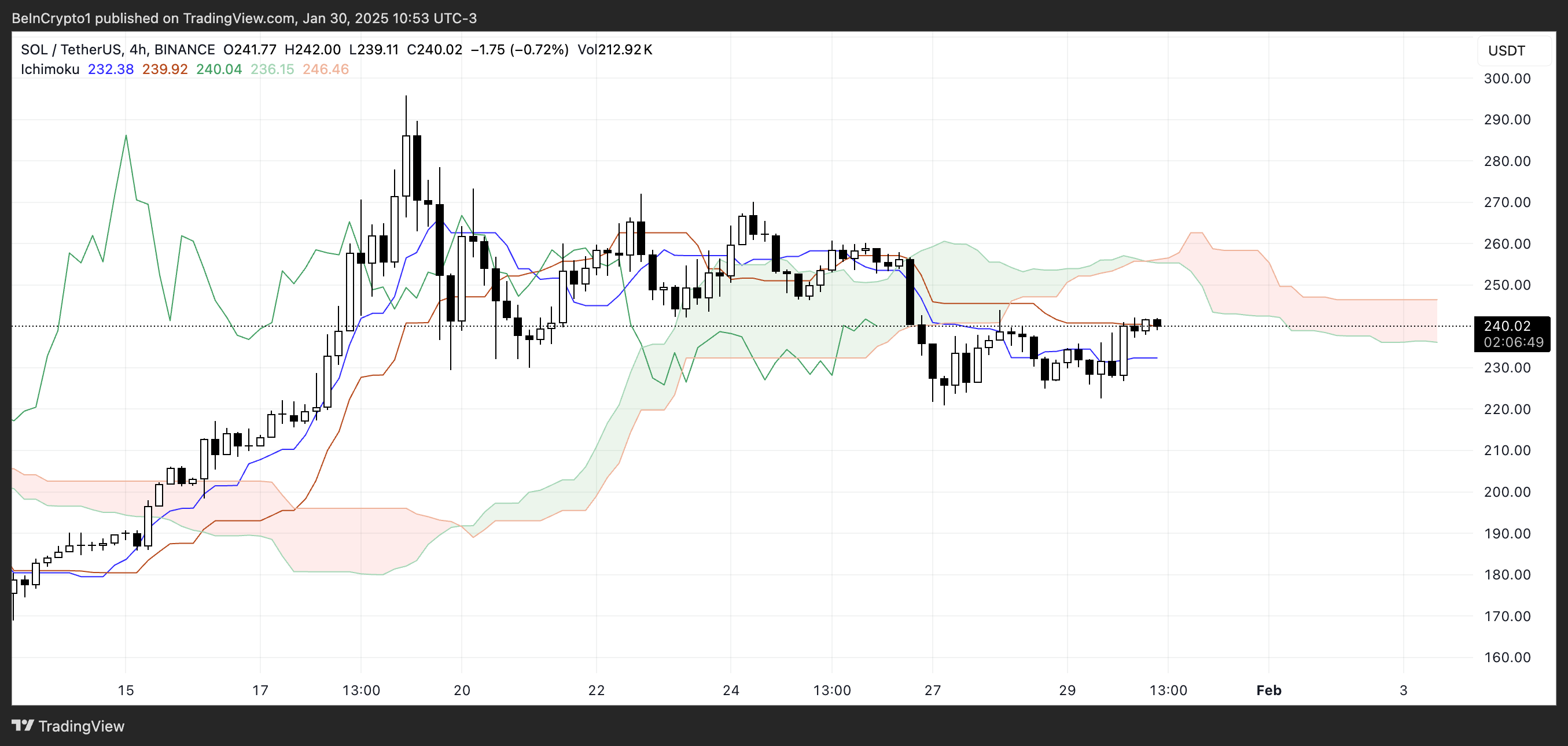
Task: Click the Feb label on time axis
Action: [x=1268, y=690]
